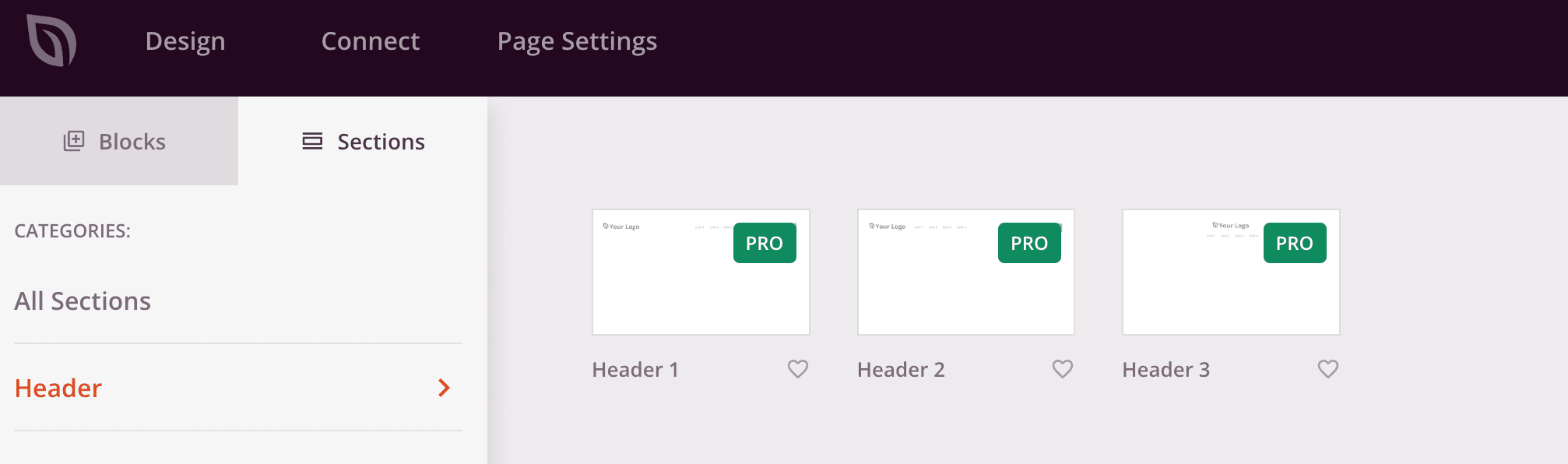Select the Header category label
Image resolution: width=1568 pixels, height=464 pixels.
[58, 388]
